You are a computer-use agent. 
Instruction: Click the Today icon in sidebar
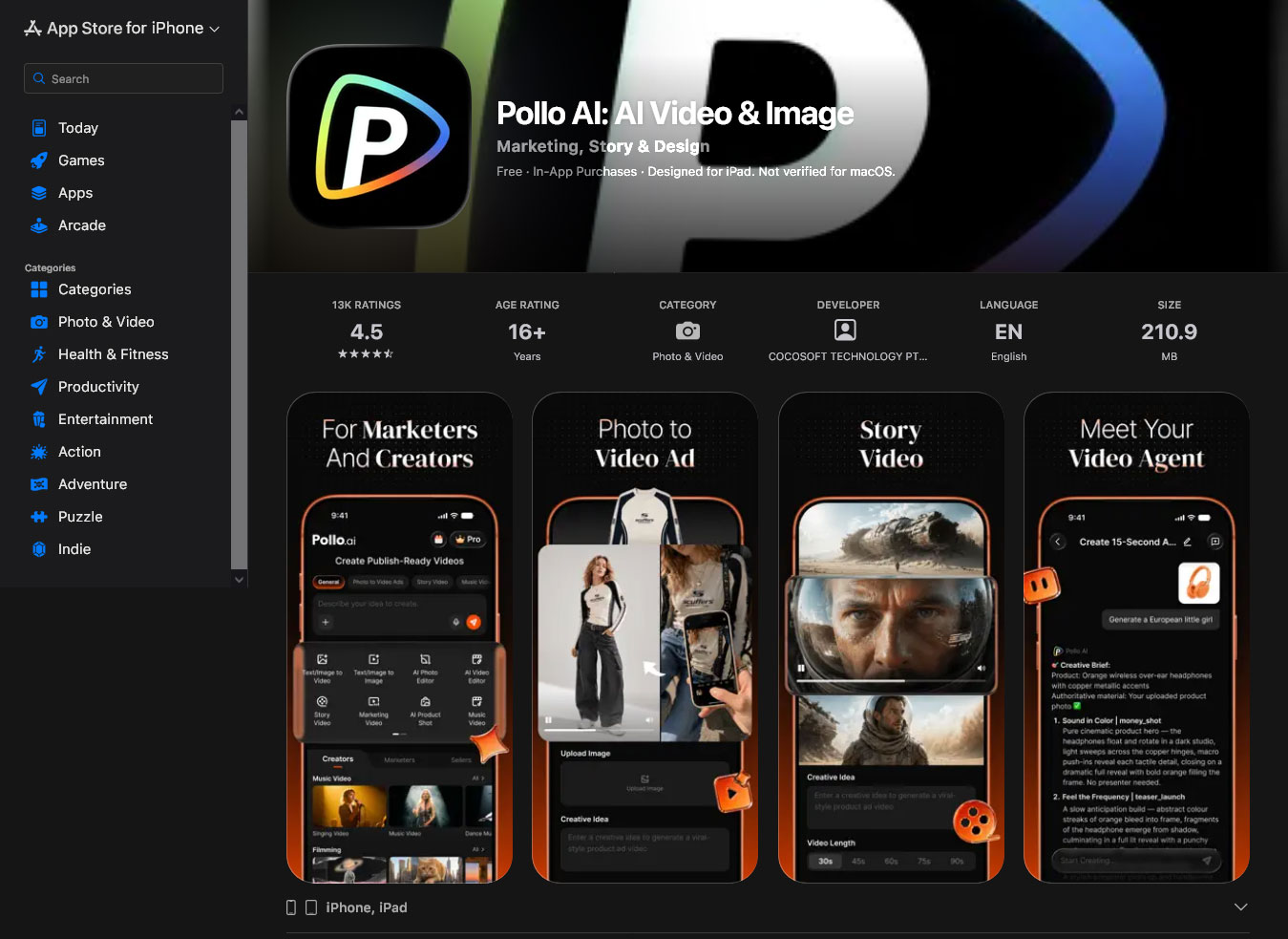pyautogui.click(x=39, y=128)
